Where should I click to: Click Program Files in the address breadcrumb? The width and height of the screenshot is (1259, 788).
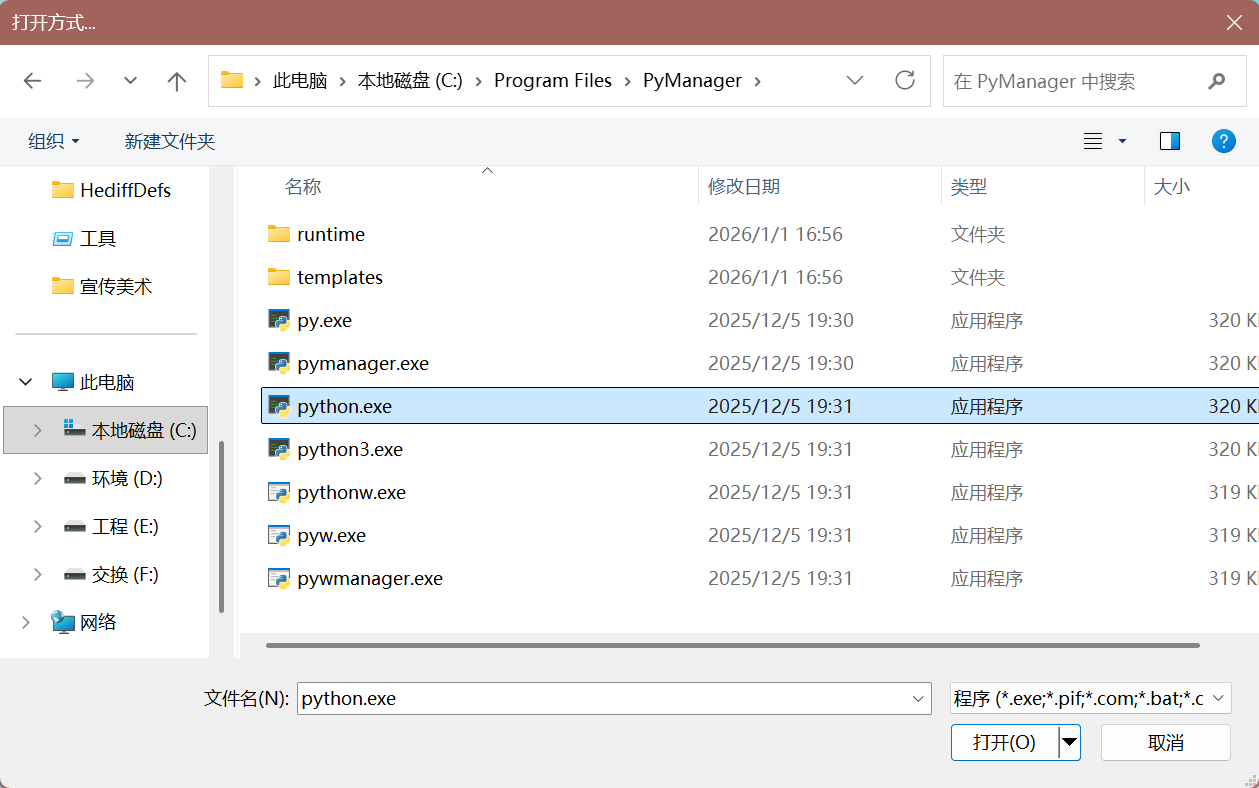(x=552, y=80)
